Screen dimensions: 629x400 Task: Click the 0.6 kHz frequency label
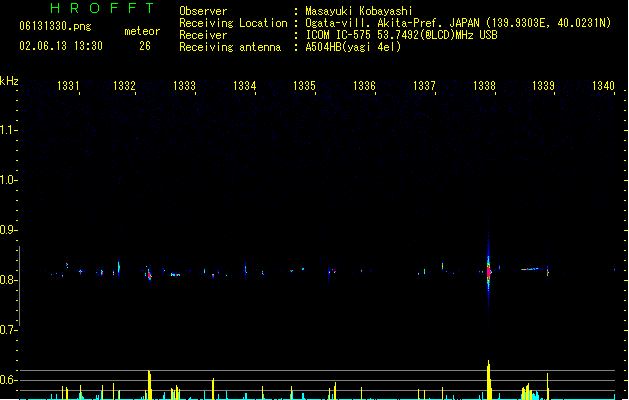(x=8, y=380)
